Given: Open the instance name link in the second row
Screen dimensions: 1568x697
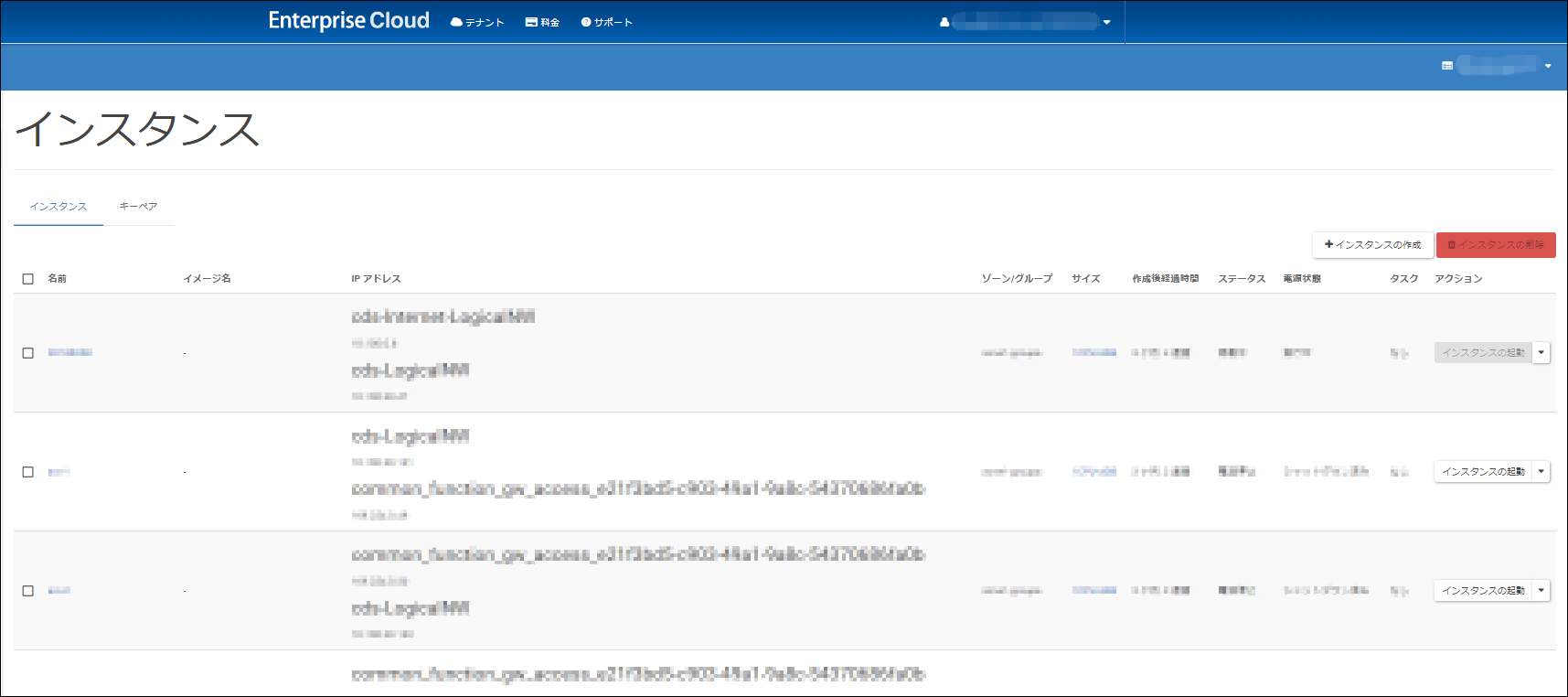Looking at the screenshot, I should [59, 472].
